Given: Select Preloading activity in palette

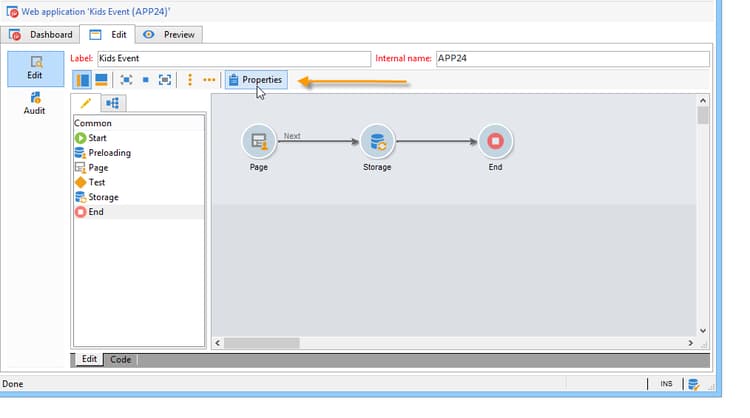Looking at the screenshot, I should coord(139,153).
